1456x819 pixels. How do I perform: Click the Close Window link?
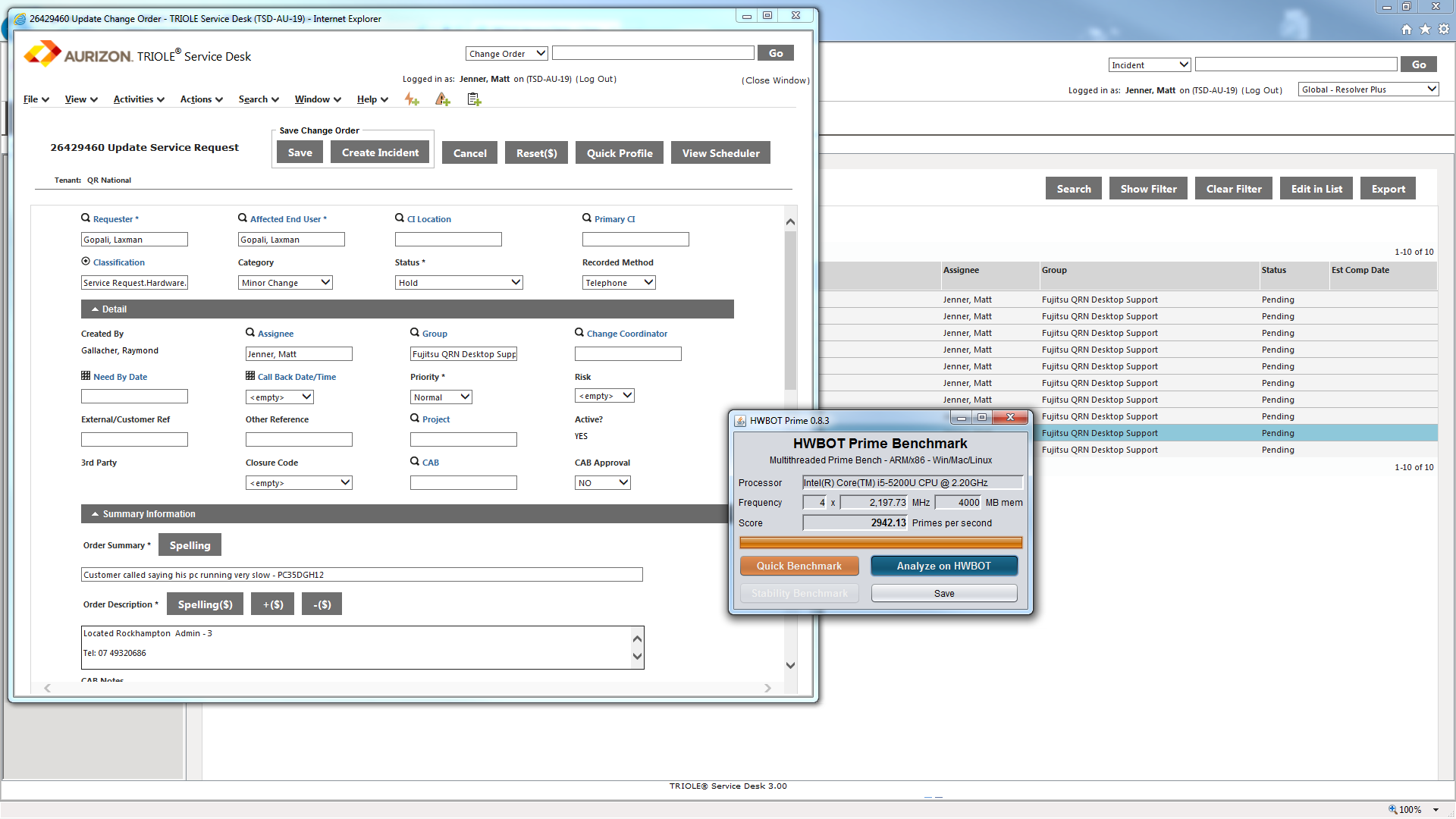[776, 80]
